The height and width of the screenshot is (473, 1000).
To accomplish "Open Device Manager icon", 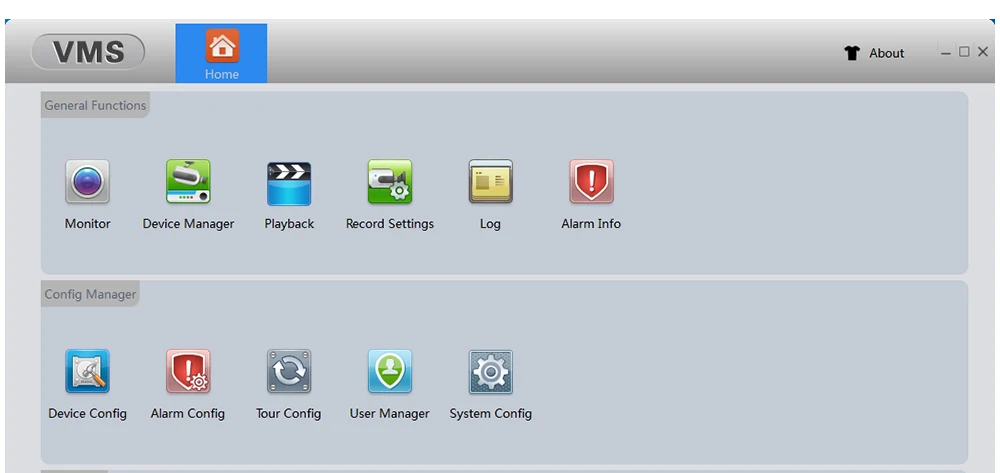I will (x=188, y=182).
